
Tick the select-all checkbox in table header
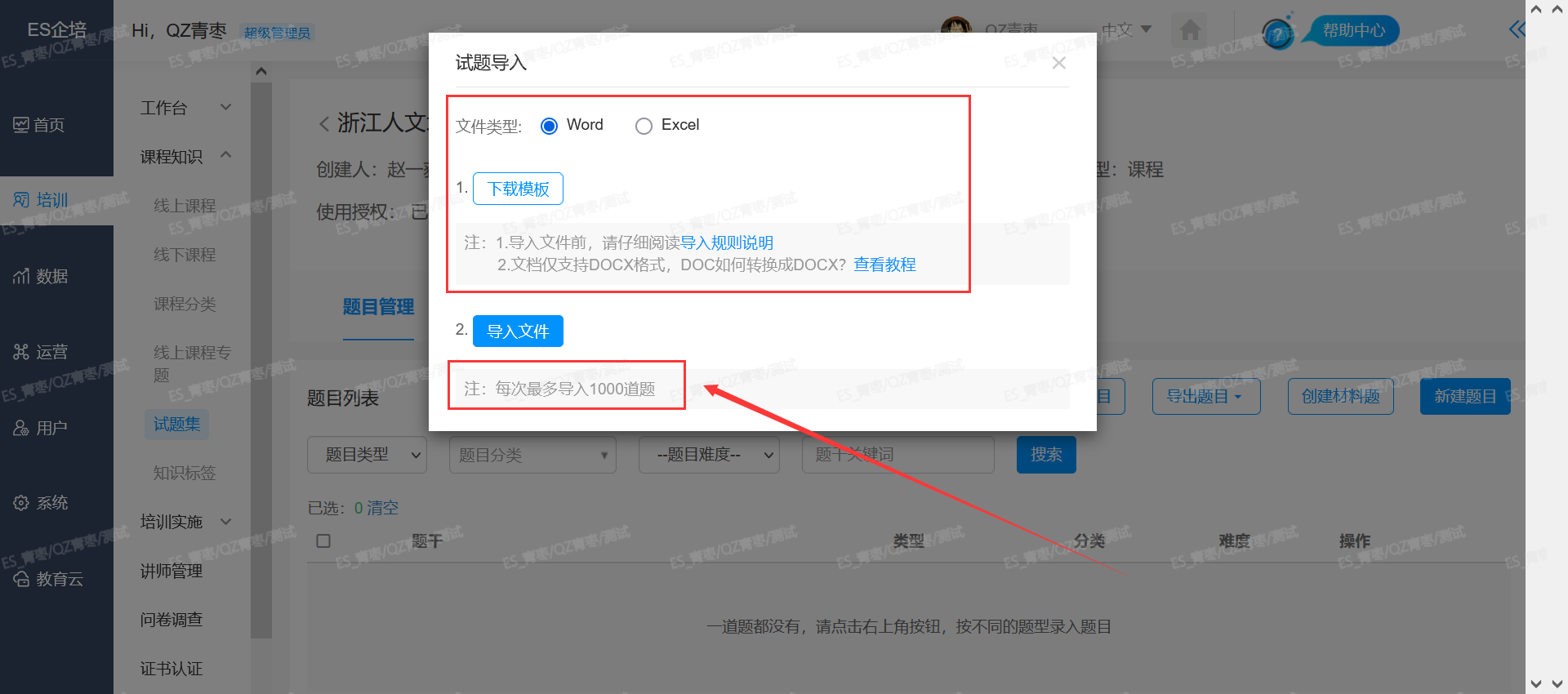point(323,541)
